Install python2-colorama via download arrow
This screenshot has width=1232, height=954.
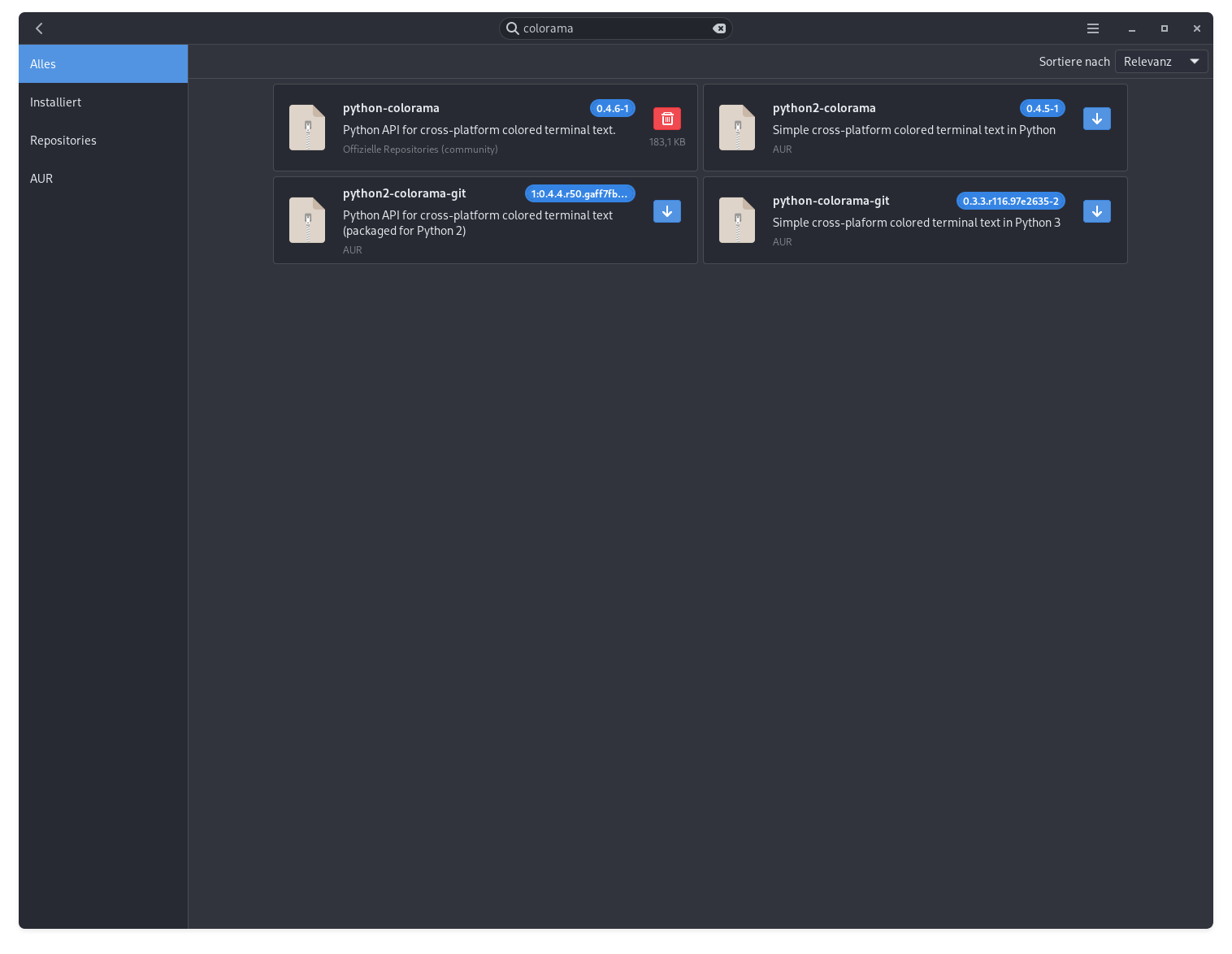pos(1096,119)
